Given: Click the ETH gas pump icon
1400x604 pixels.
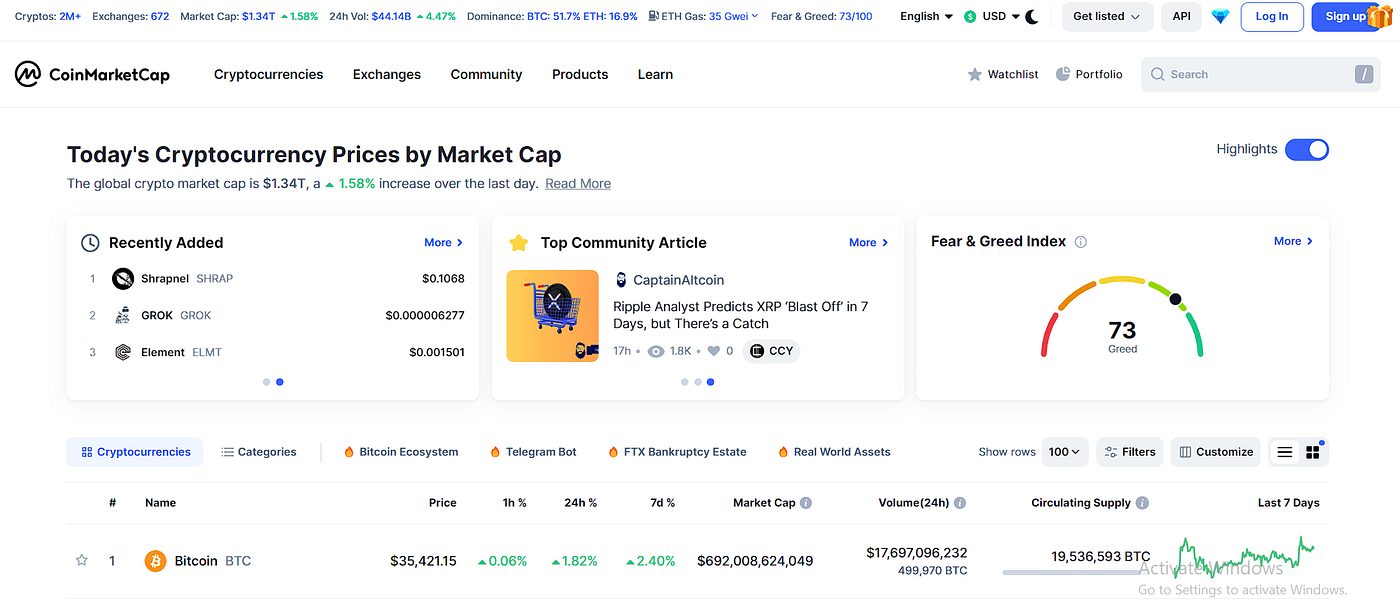Looking at the screenshot, I should 653,16.
